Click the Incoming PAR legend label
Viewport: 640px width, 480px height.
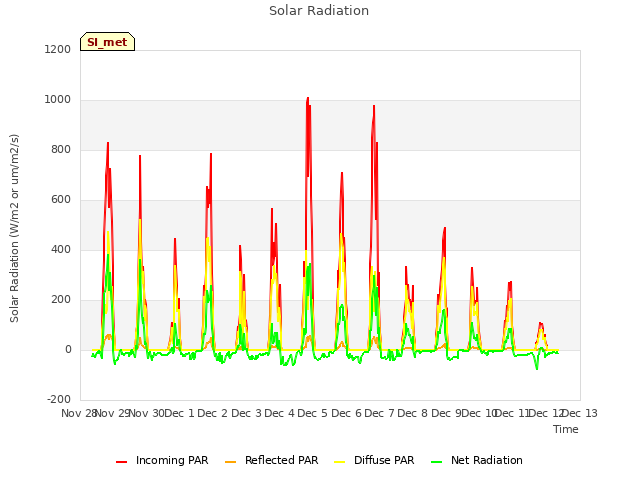(172, 460)
